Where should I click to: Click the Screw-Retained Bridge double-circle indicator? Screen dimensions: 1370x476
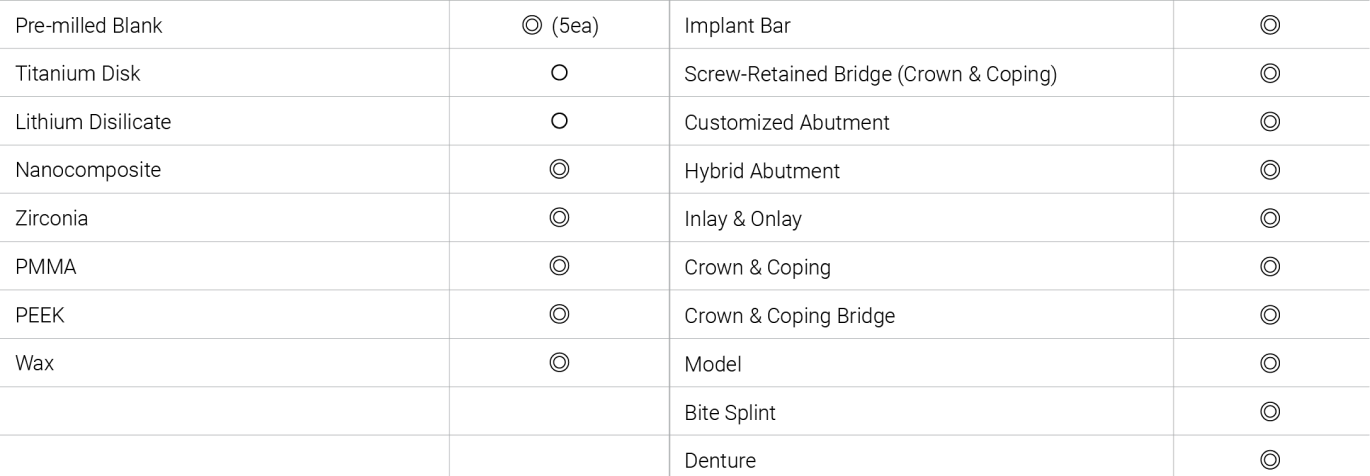(1270, 74)
